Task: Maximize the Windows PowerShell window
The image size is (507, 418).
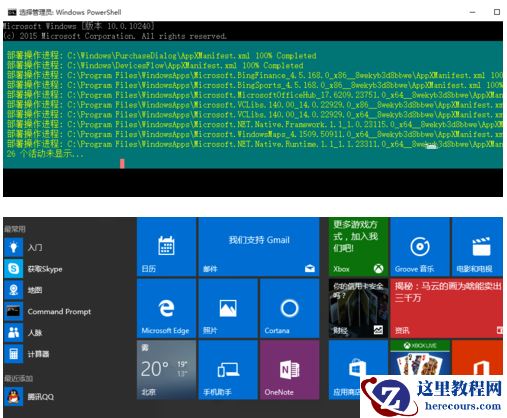Action: tap(497, 12)
